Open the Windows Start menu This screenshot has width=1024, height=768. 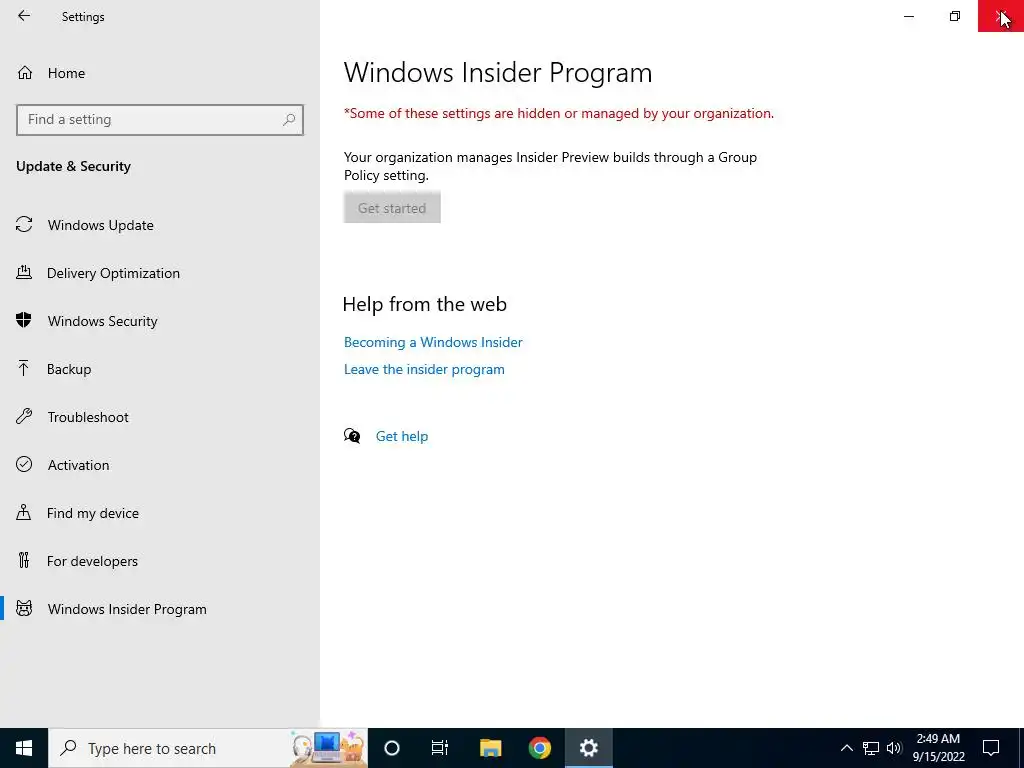24,748
